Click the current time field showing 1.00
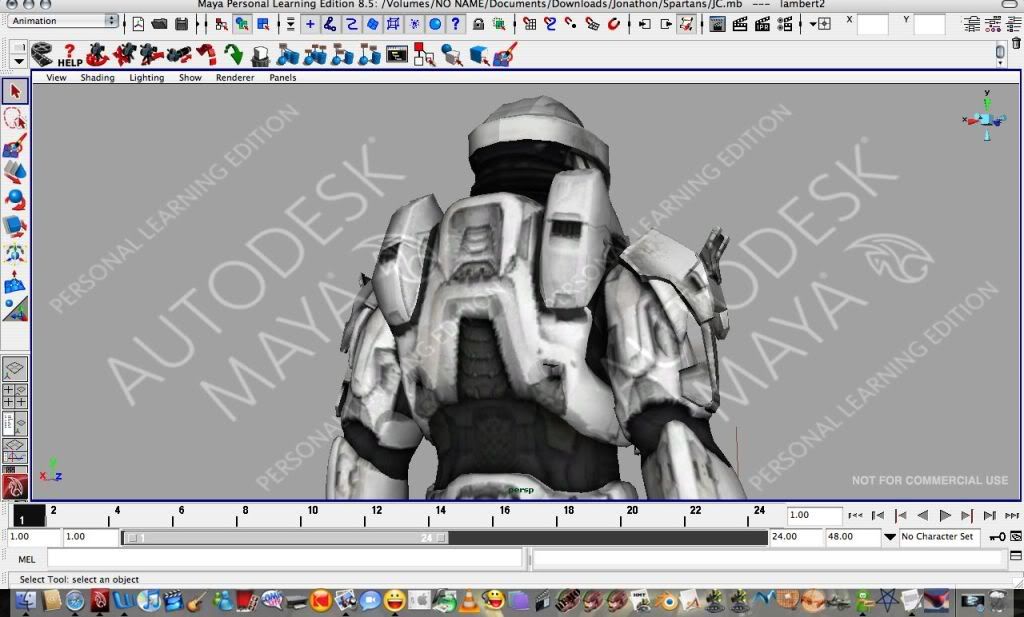 [814, 516]
